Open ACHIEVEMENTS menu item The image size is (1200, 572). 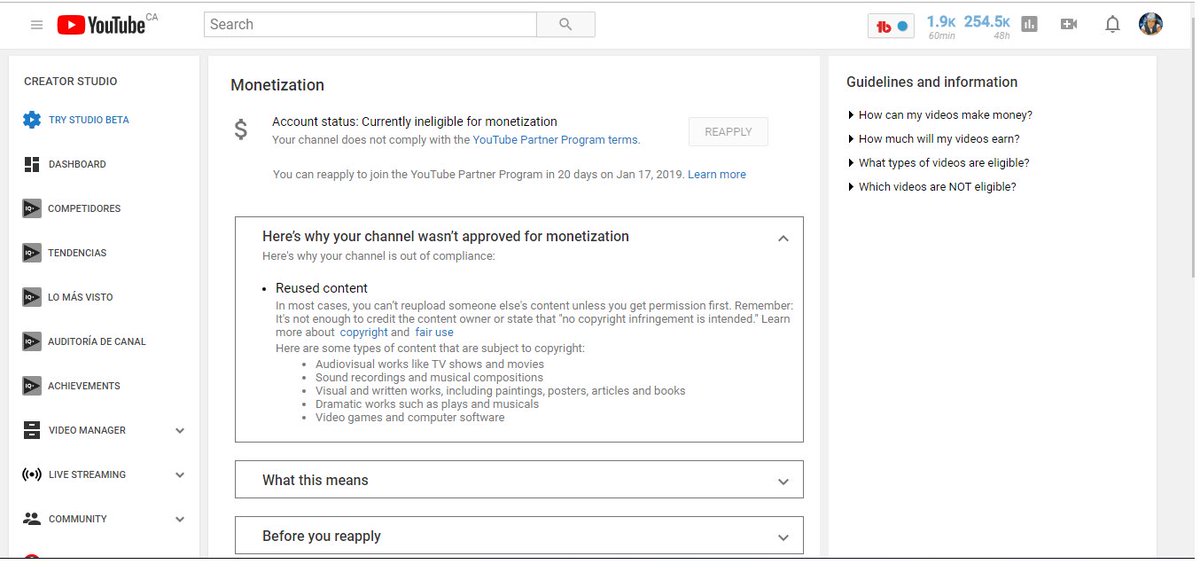coord(84,386)
